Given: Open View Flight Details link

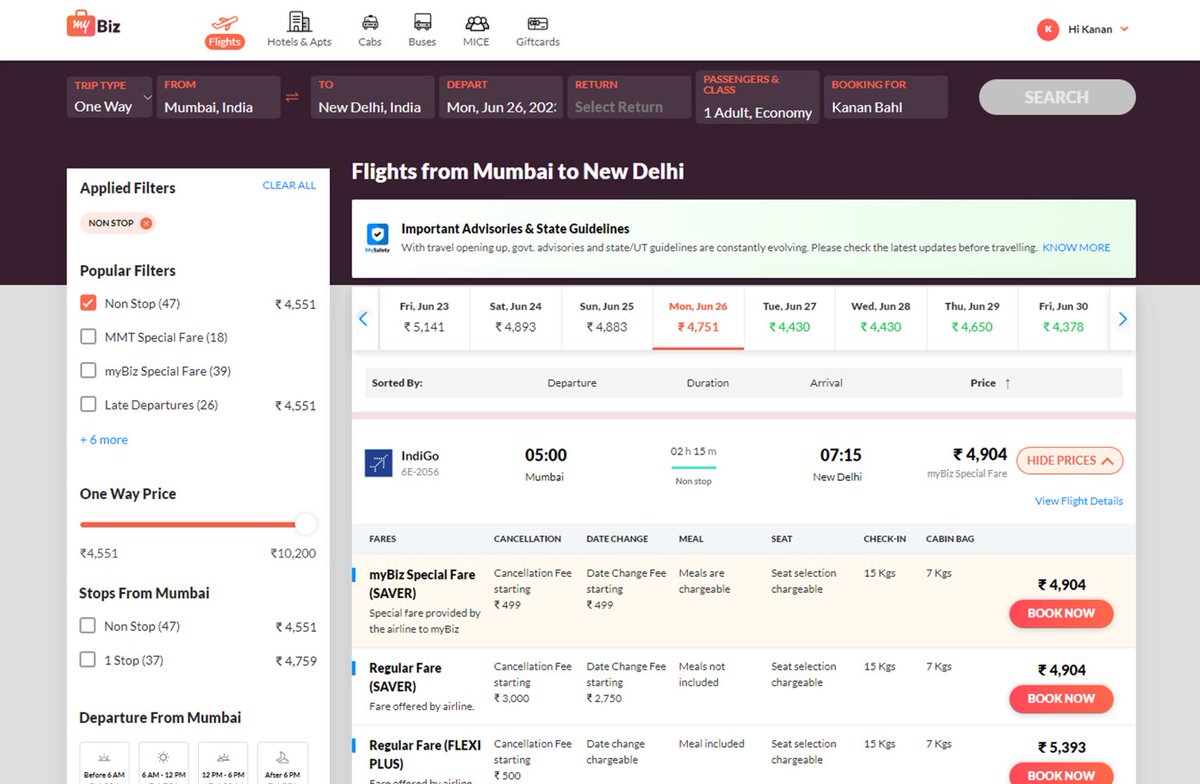Looking at the screenshot, I should (1078, 500).
